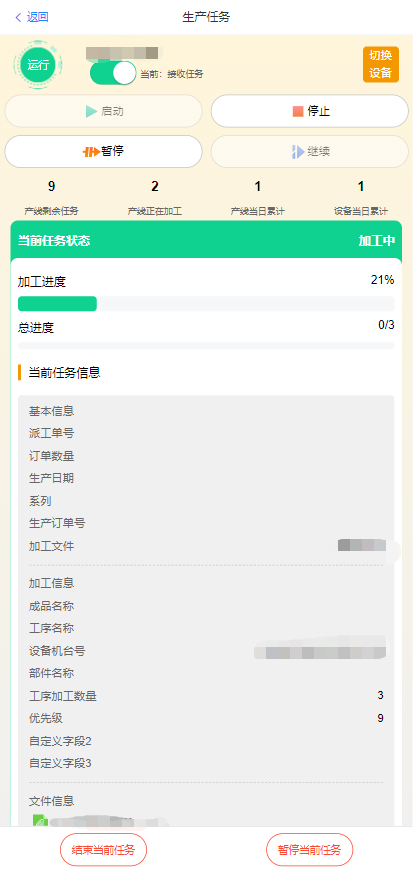Toggle the 接收任务 switch off
Image resolution: width=413 pixels, height=873 pixels.
(113, 73)
